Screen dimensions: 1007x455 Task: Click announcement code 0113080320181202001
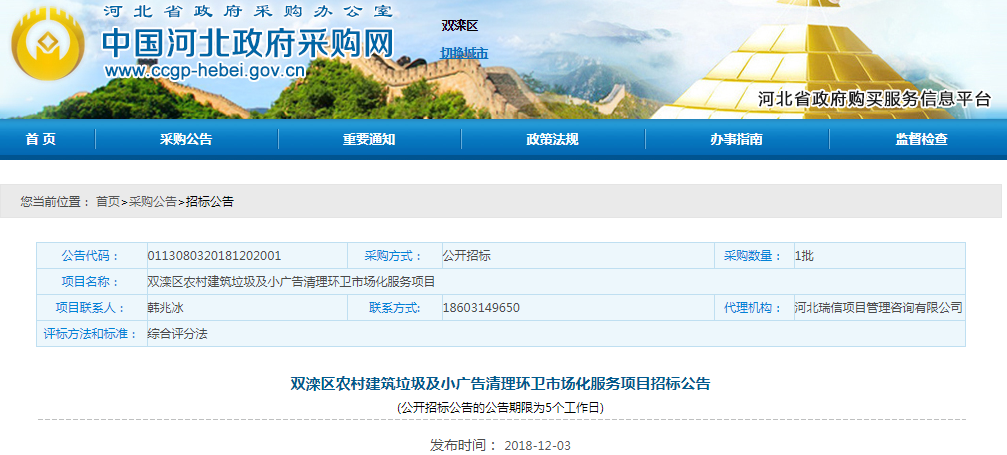tap(214, 255)
